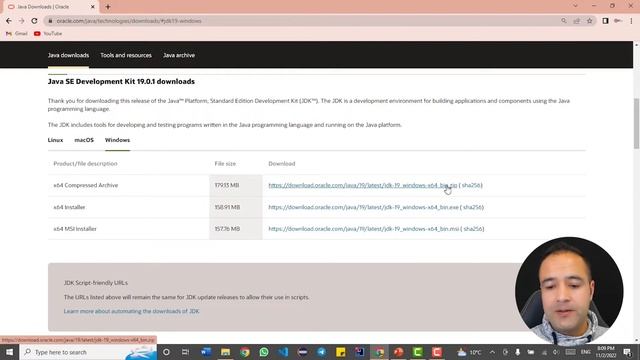Open the volume control in tray
This screenshot has height=360, width=640.
556,352
